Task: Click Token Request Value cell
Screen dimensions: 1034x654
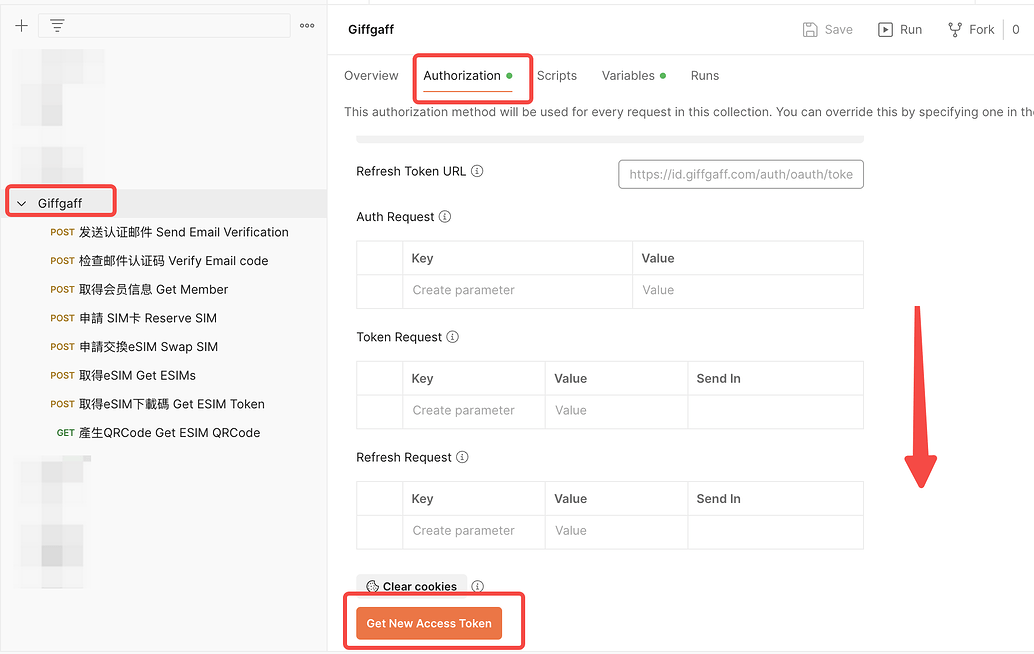Action: (616, 410)
